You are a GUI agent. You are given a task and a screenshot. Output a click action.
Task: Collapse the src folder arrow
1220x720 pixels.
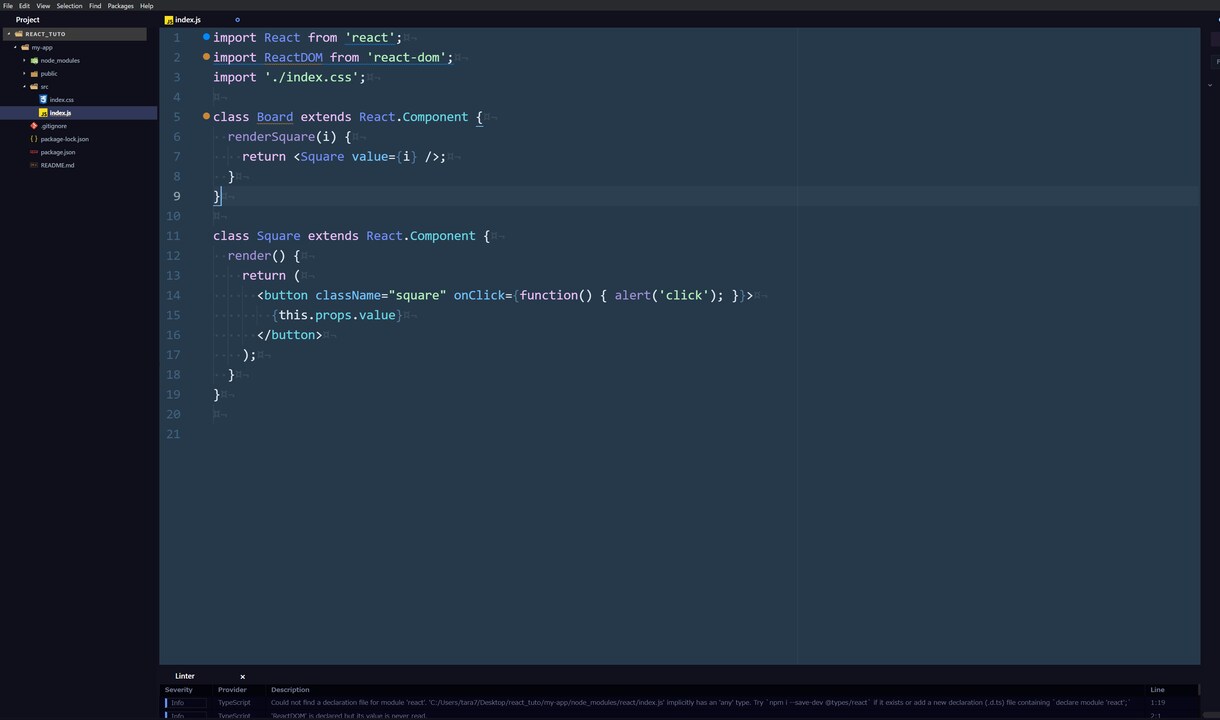click(24, 86)
